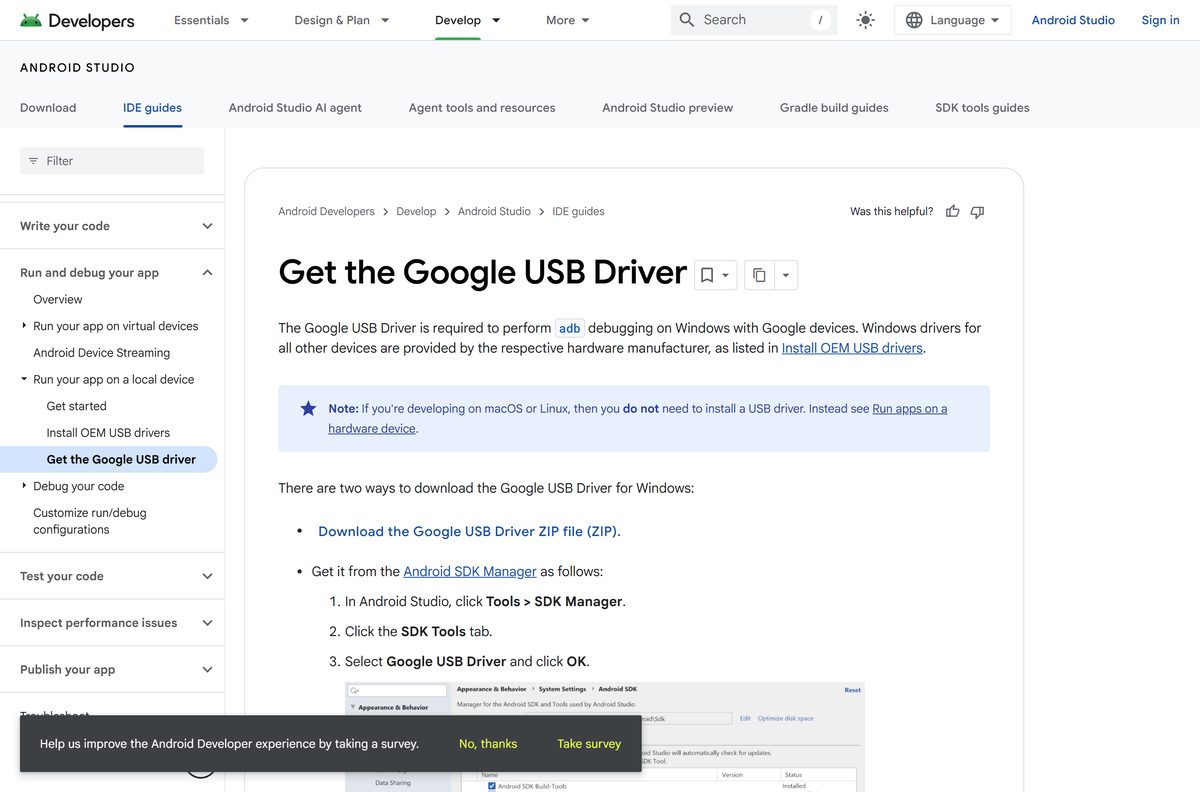Click the Android Developers logo
Viewport: 1200px width, 792px height.
pos(77,20)
